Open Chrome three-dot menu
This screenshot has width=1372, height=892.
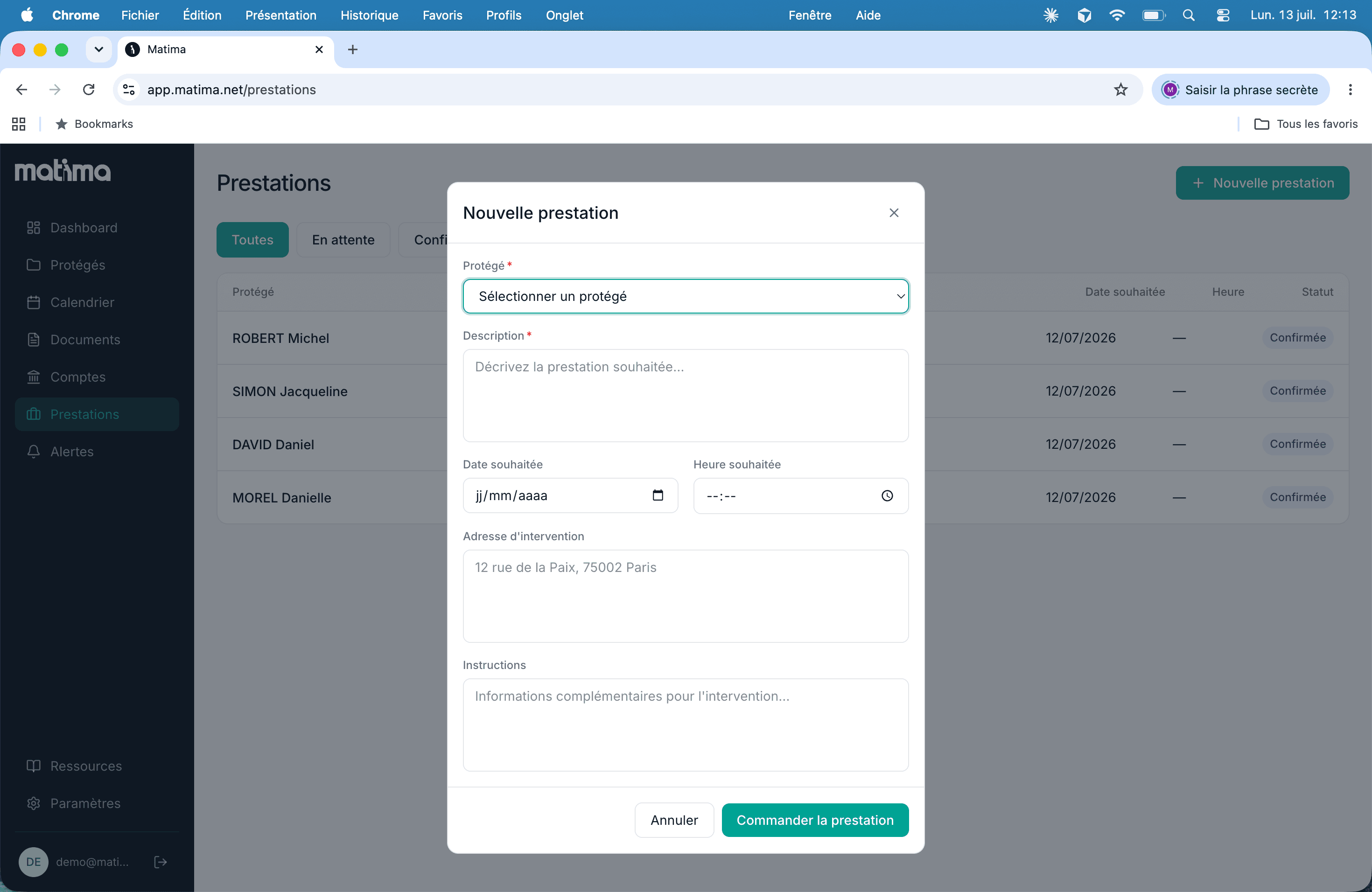coord(1350,89)
